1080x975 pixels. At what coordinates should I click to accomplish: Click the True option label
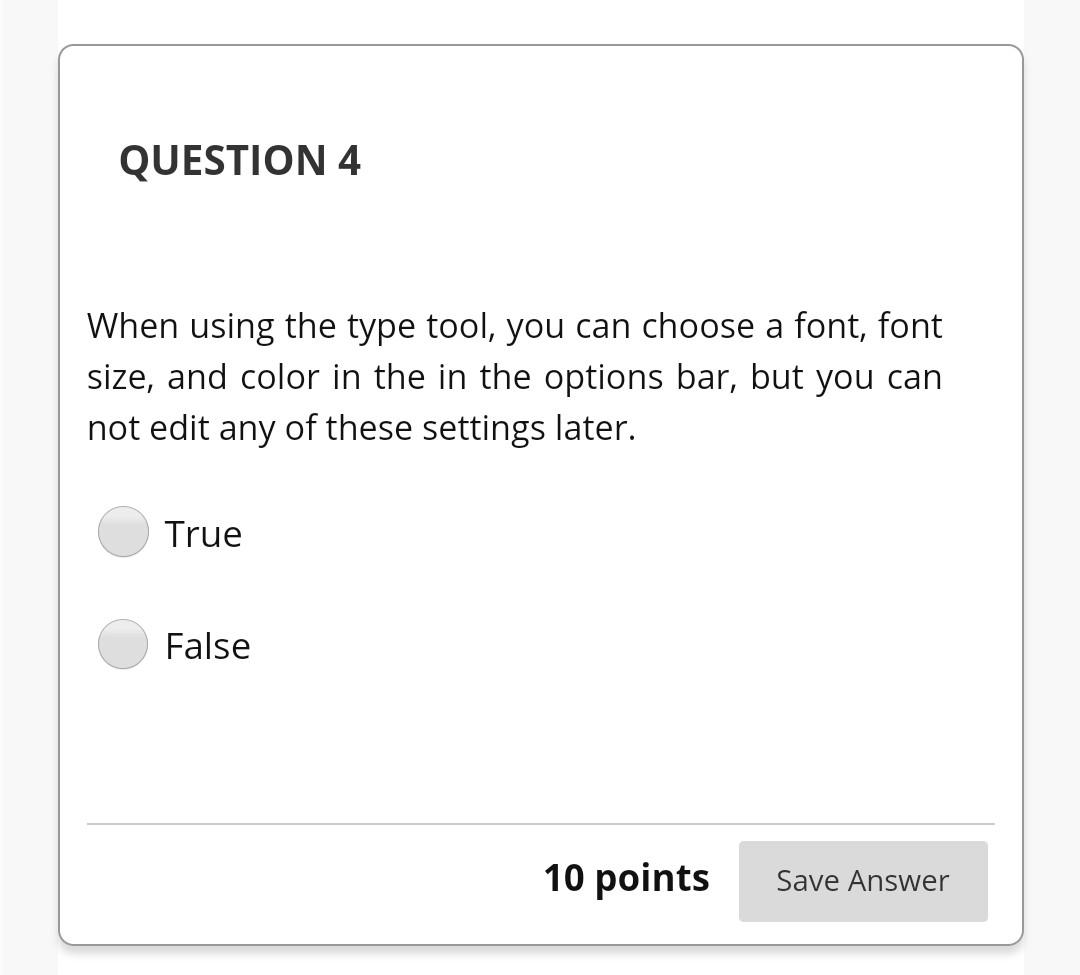tap(203, 533)
